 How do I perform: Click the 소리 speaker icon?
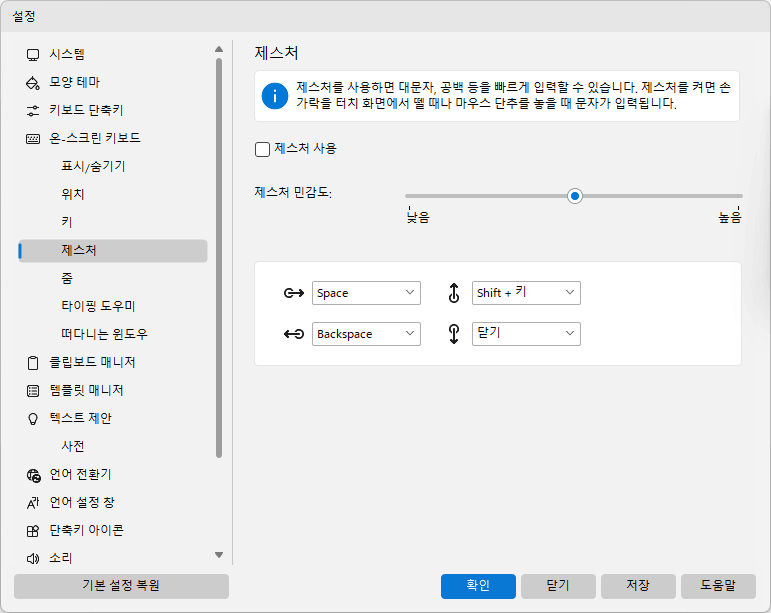(33, 558)
